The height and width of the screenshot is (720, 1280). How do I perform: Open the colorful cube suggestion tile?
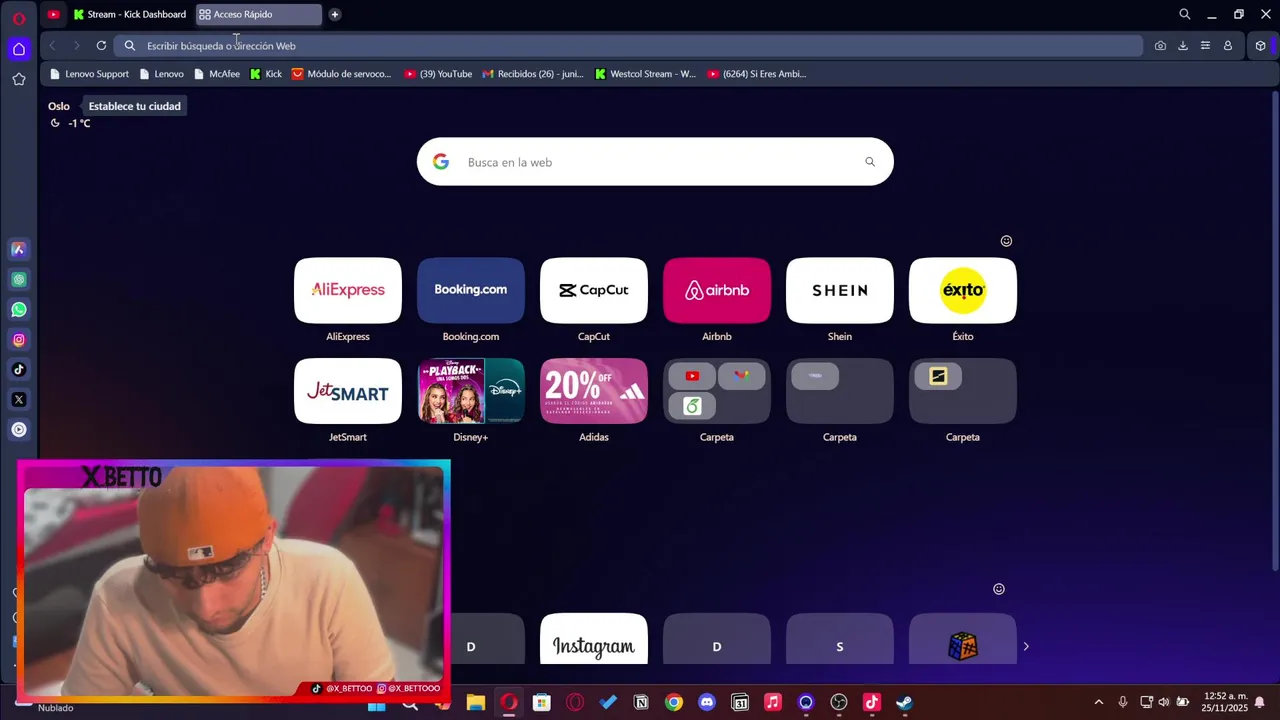point(963,639)
